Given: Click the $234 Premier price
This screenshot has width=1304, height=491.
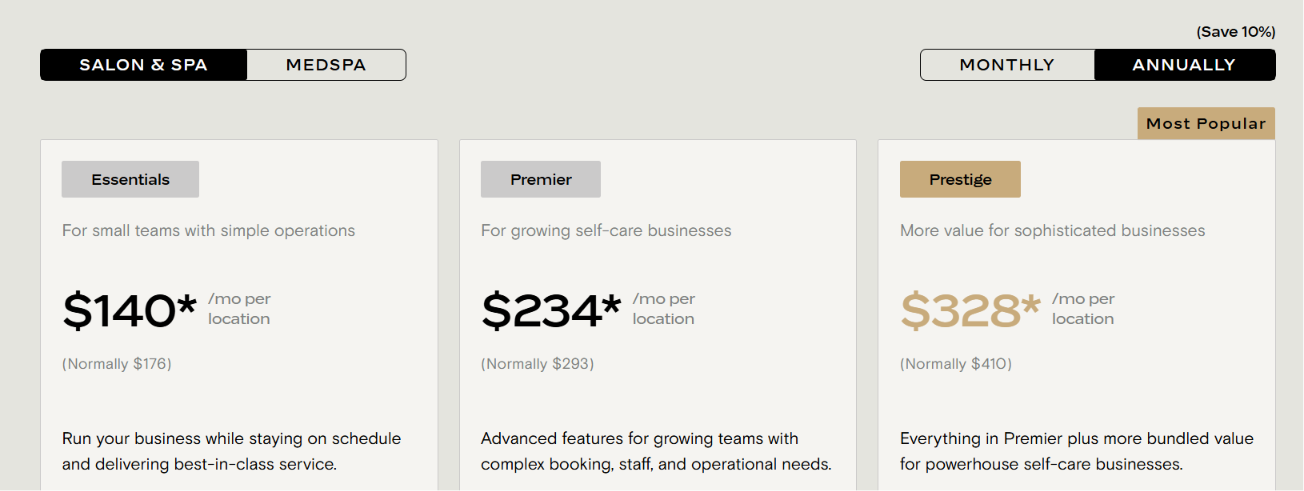Looking at the screenshot, I should (x=551, y=310).
